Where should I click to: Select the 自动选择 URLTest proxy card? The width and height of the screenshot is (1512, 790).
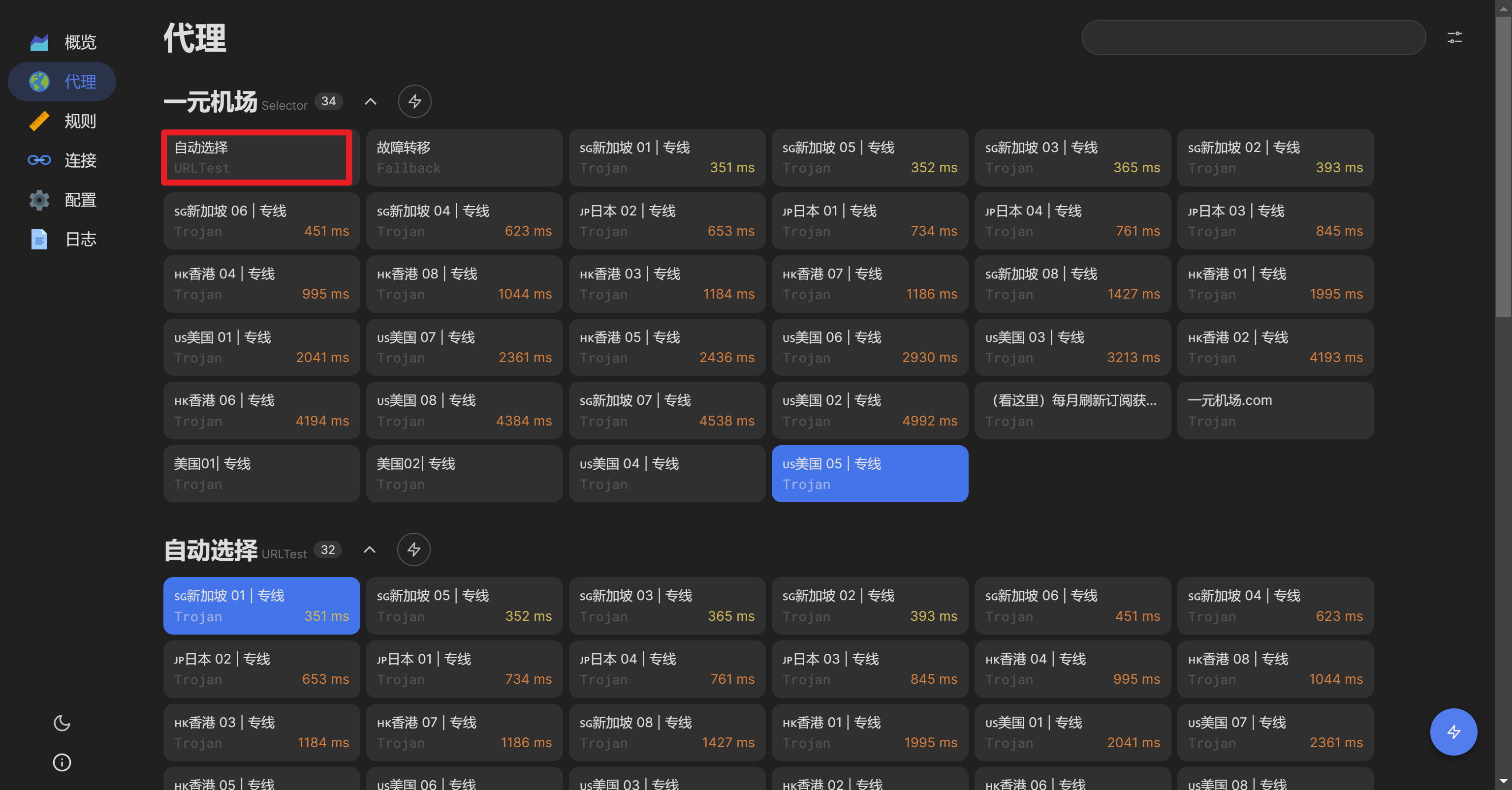coord(256,157)
